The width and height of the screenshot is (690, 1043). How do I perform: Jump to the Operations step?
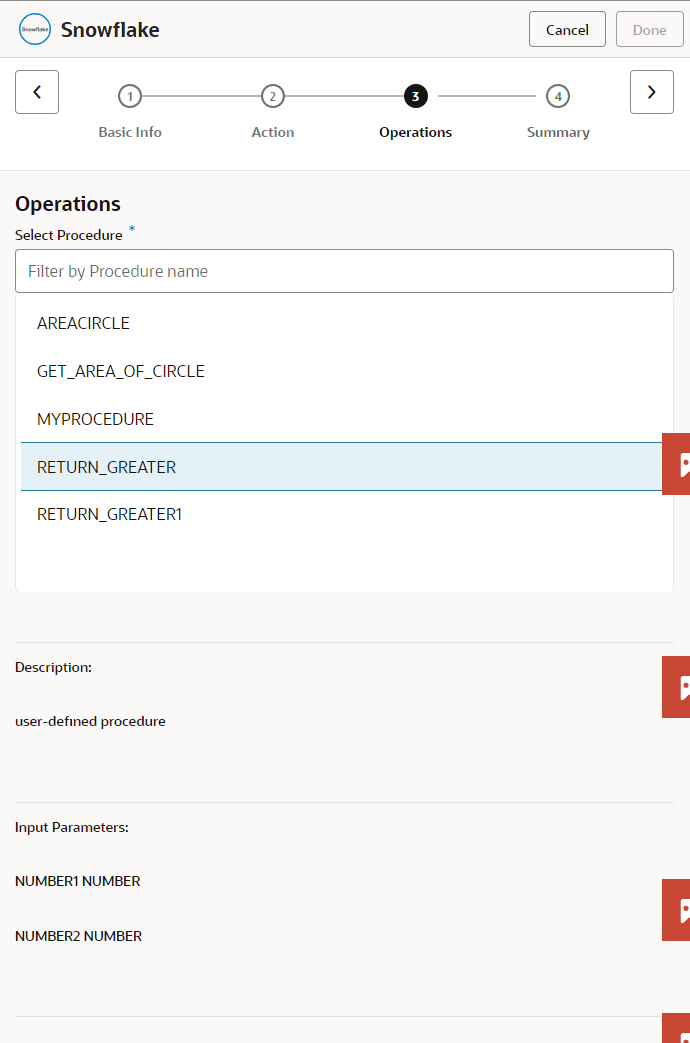(415, 97)
